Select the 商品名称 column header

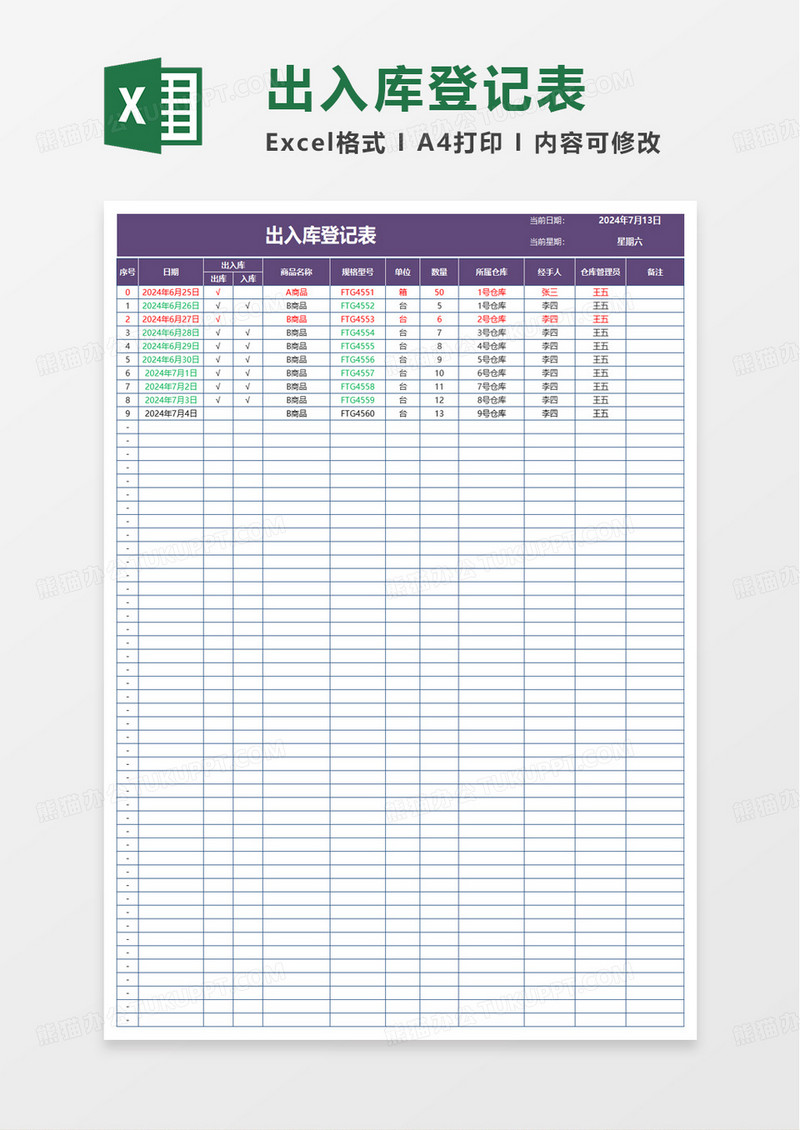296,272
